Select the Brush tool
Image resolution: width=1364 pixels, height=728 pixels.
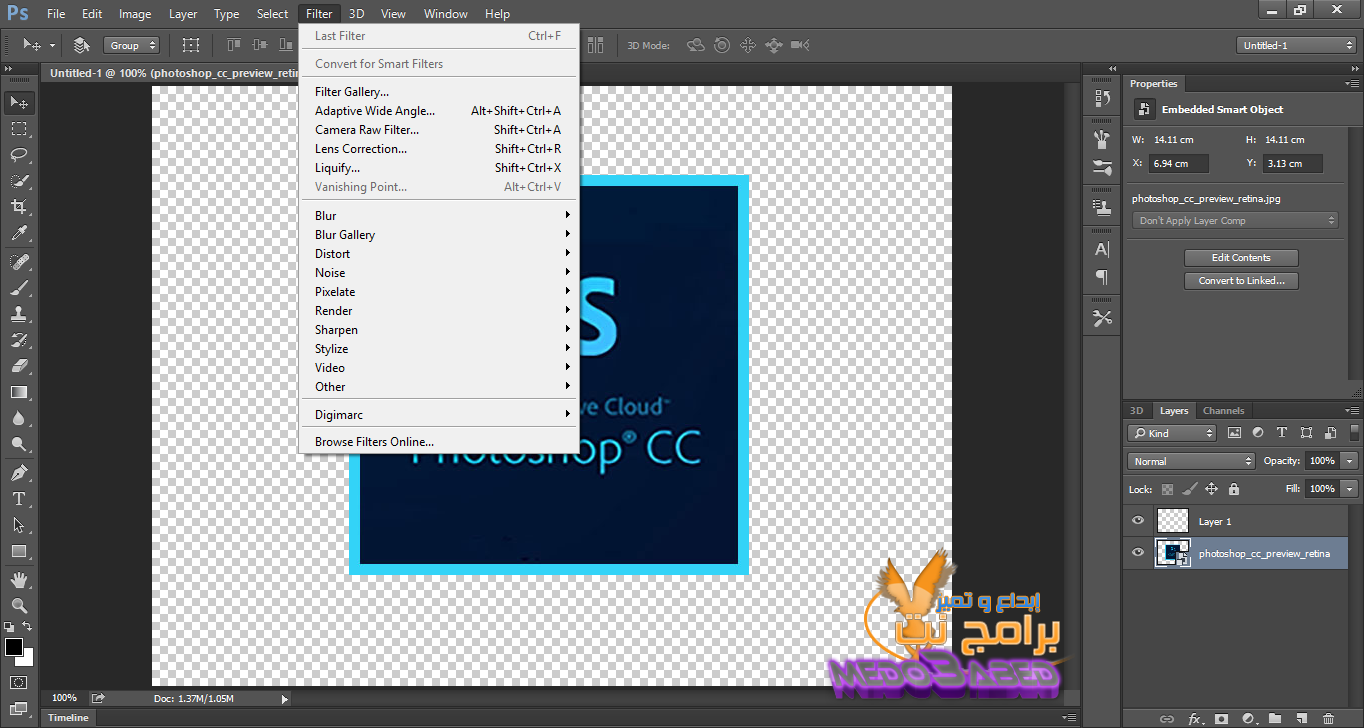(19, 288)
